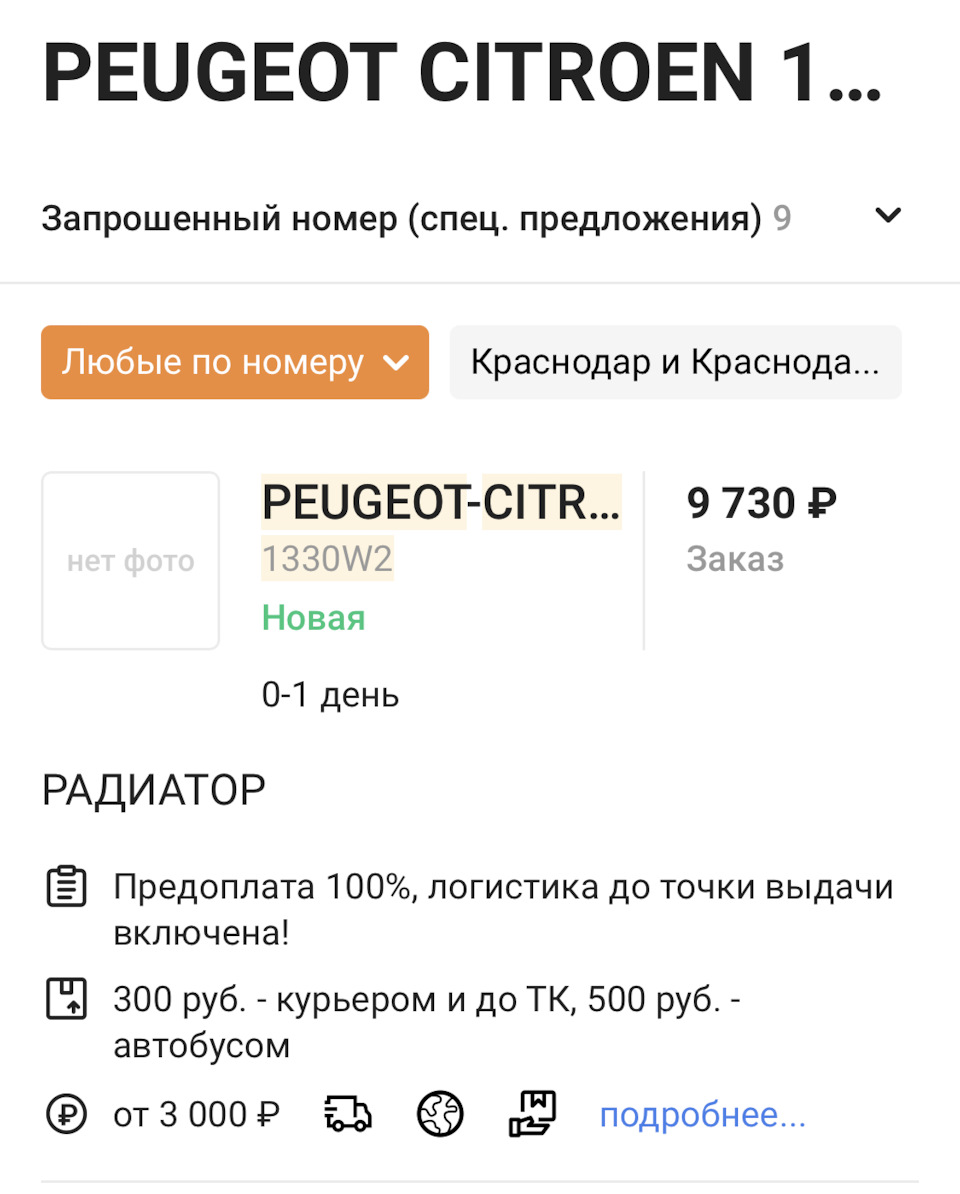Click the PEUGEOT-CITR product name link
Viewport: 960px width, 1194px height.
tap(441, 502)
